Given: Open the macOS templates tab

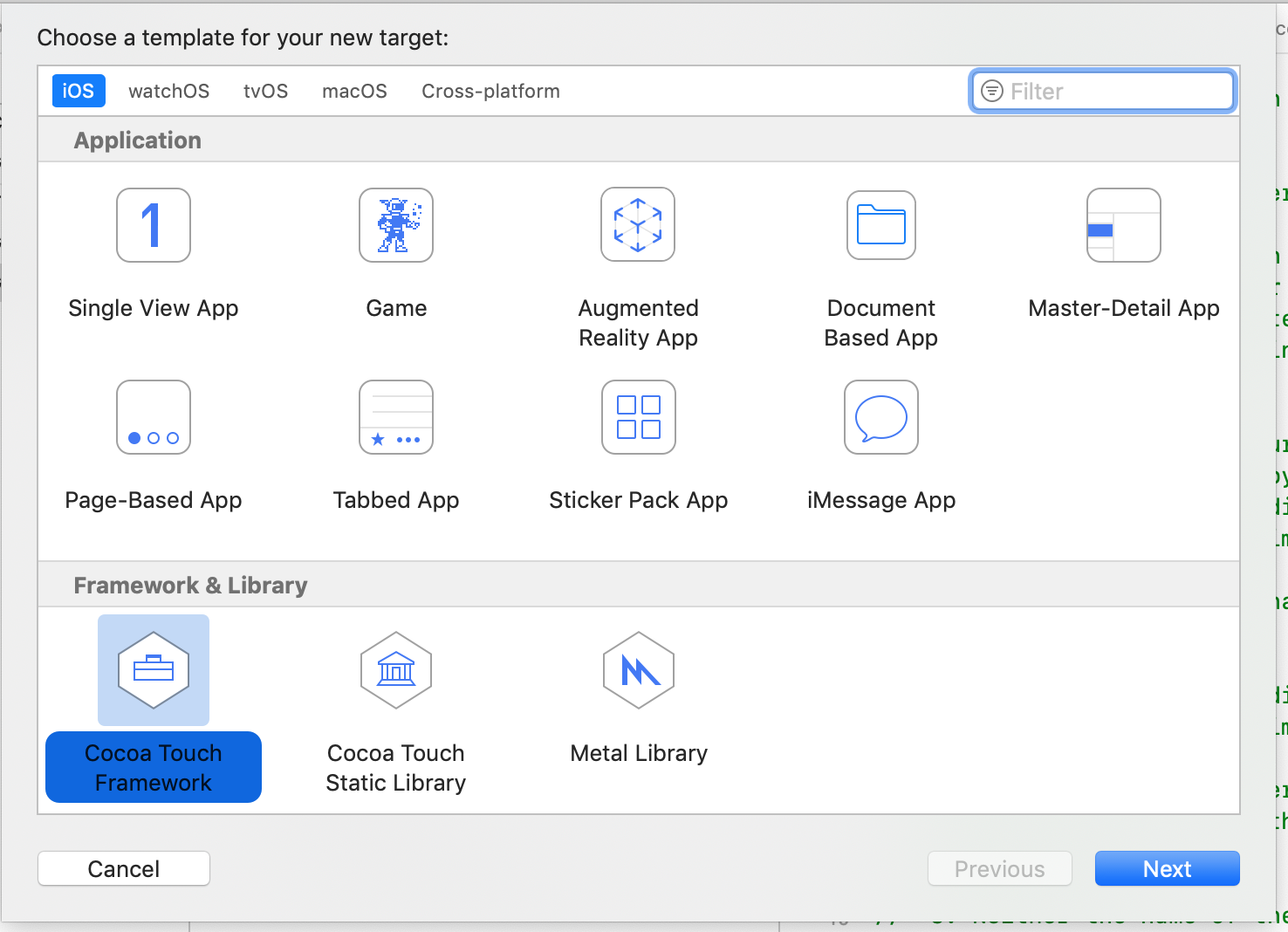Looking at the screenshot, I should coord(354,91).
